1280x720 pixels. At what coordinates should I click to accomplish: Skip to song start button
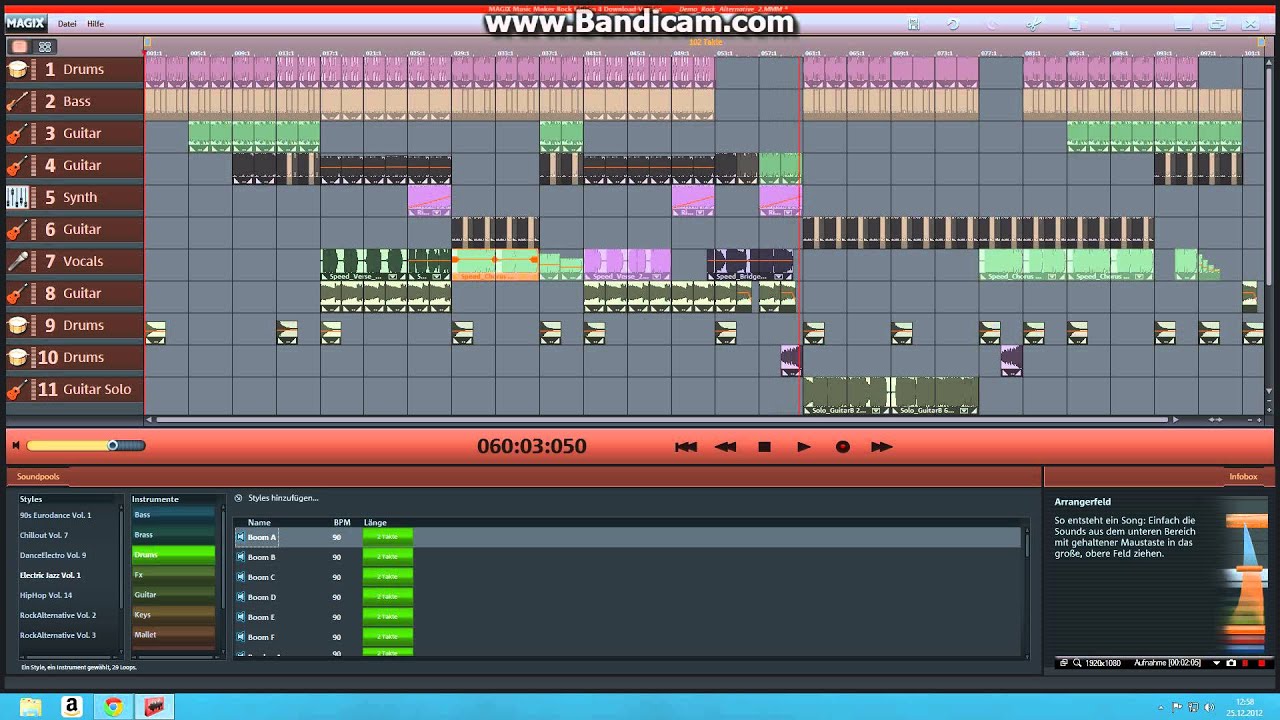coord(686,447)
